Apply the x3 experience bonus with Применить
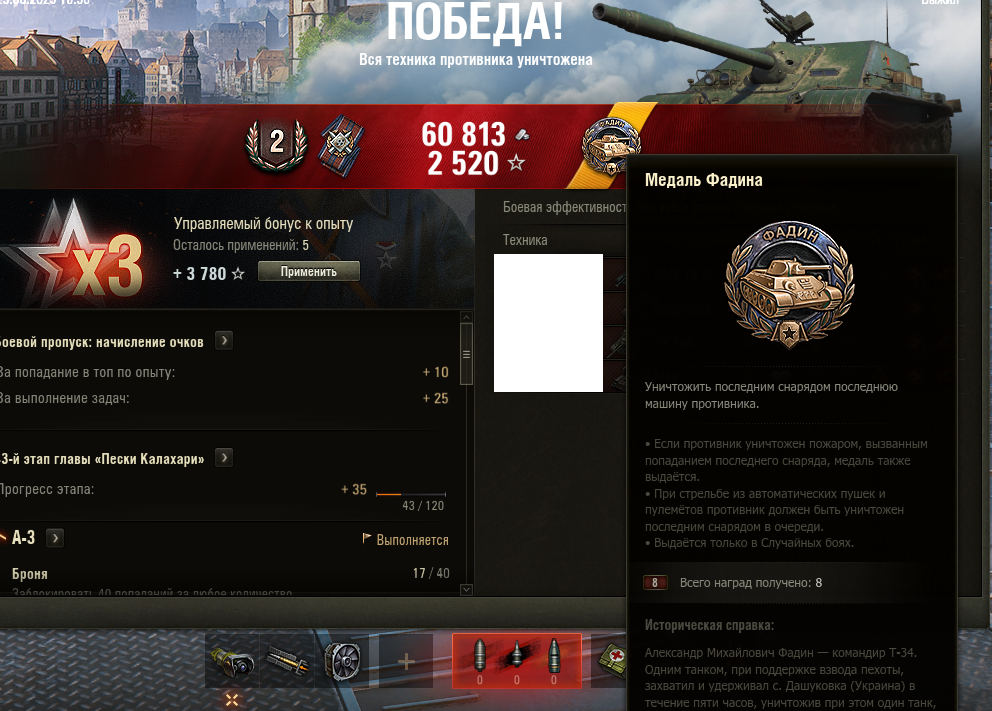 [x=309, y=271]
